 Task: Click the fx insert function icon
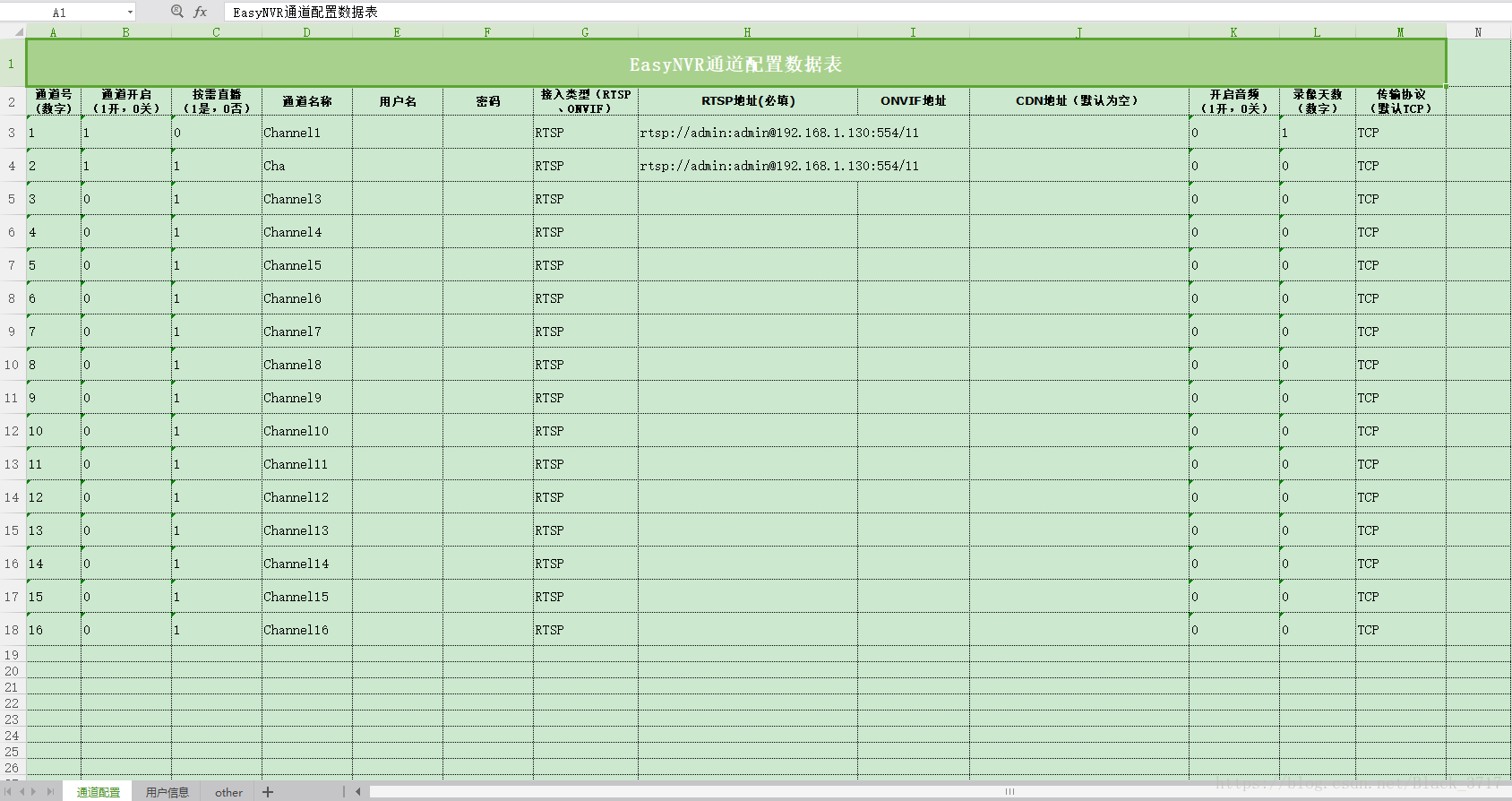tap(201, 12)
